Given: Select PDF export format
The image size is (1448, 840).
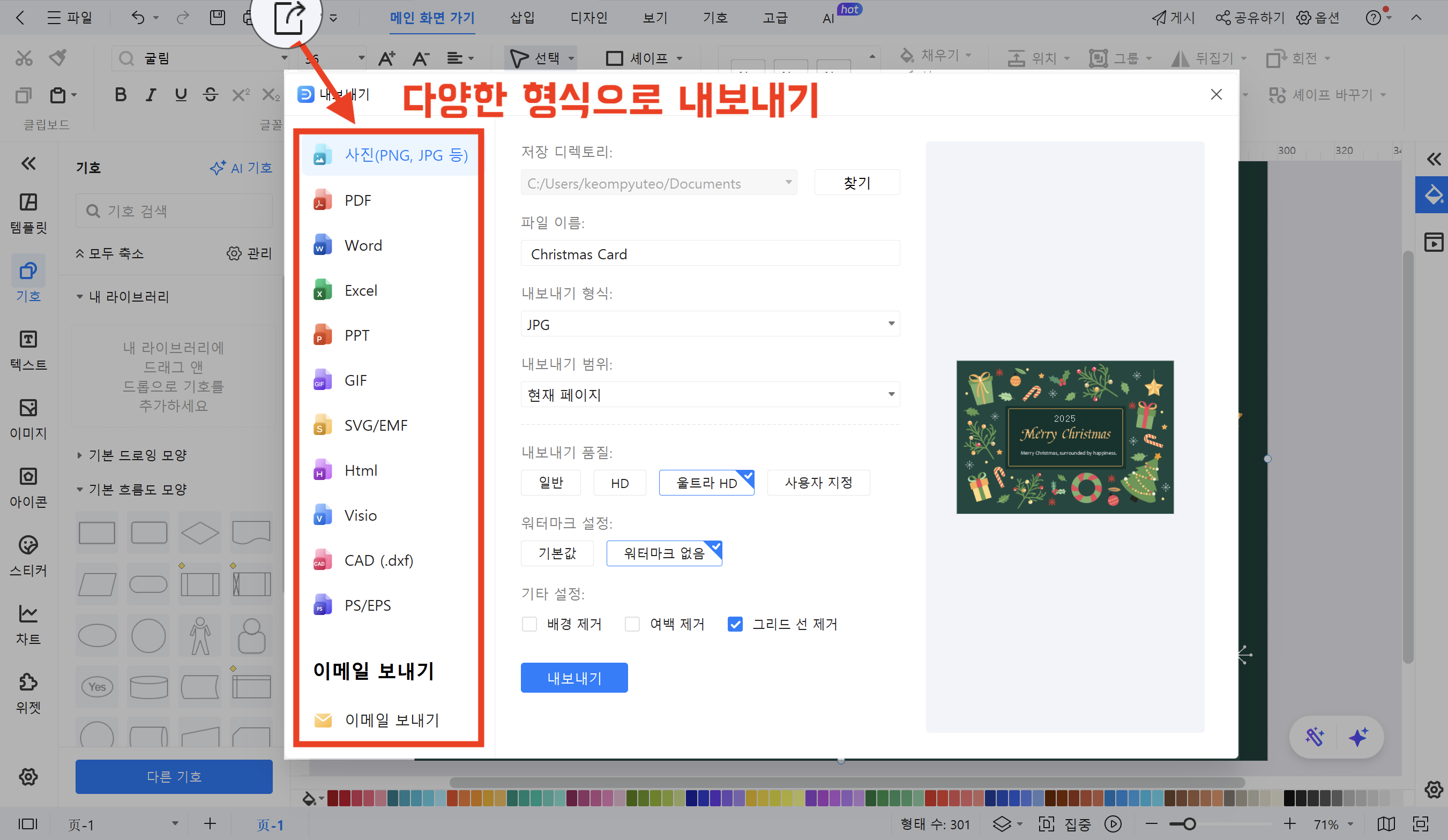Looking at the screenshot, I should click(357, 200).
